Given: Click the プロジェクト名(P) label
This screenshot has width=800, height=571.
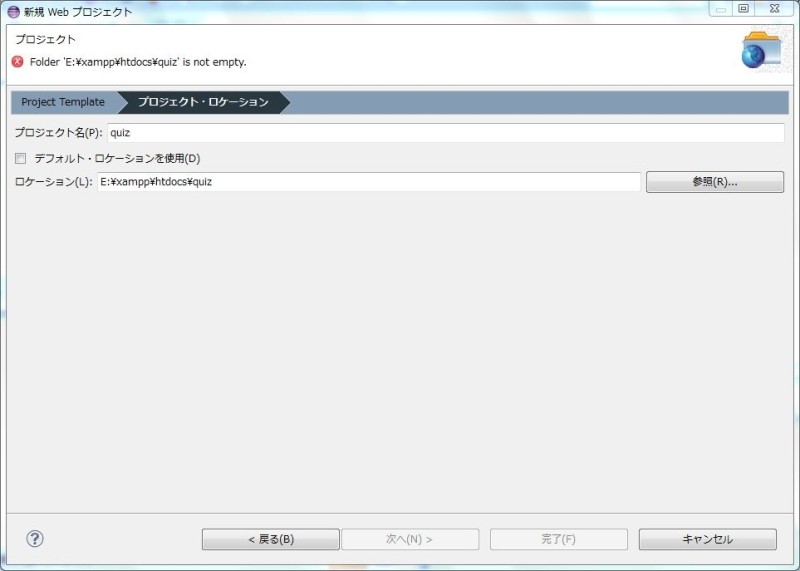Looking at the screenshot, I should point(59,133).
